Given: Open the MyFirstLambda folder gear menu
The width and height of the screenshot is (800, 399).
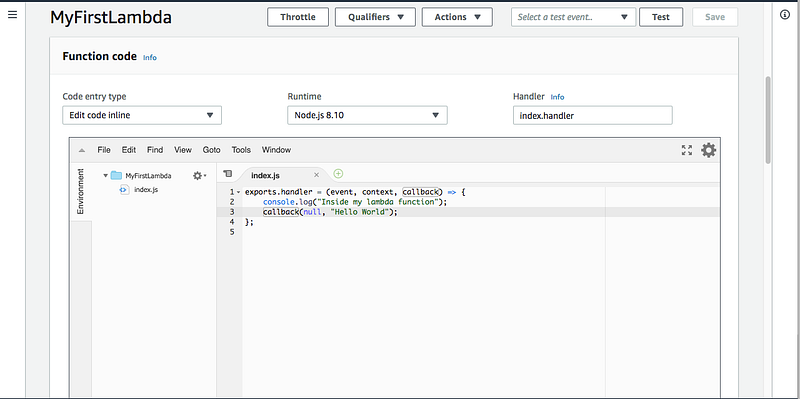Looking at the screenshot, I should point(199,176).
